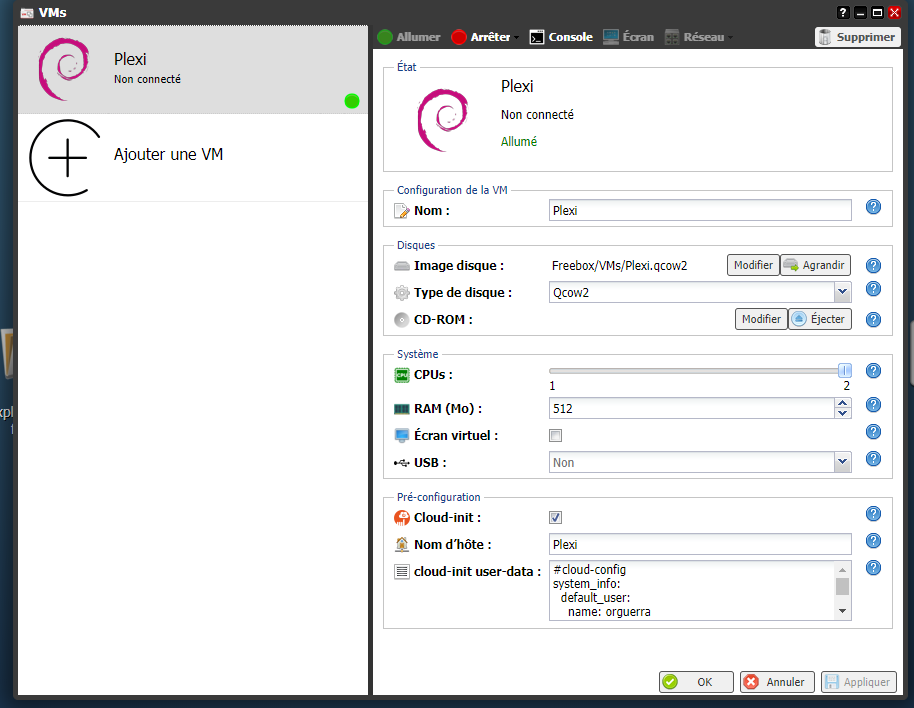Enable the Écran virtuel checkbox
This screenshot has height=708, width=914.
[556, 435]
